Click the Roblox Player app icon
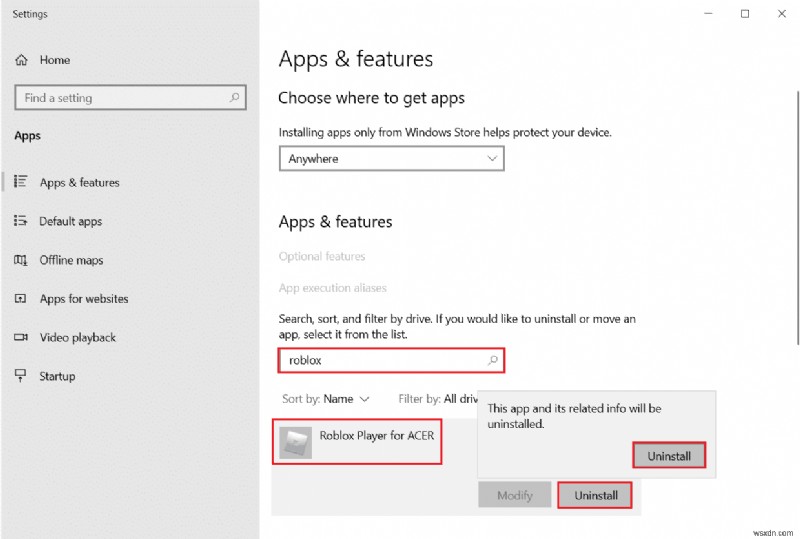The width and height of the screenshot is (800, 539). 295,441
